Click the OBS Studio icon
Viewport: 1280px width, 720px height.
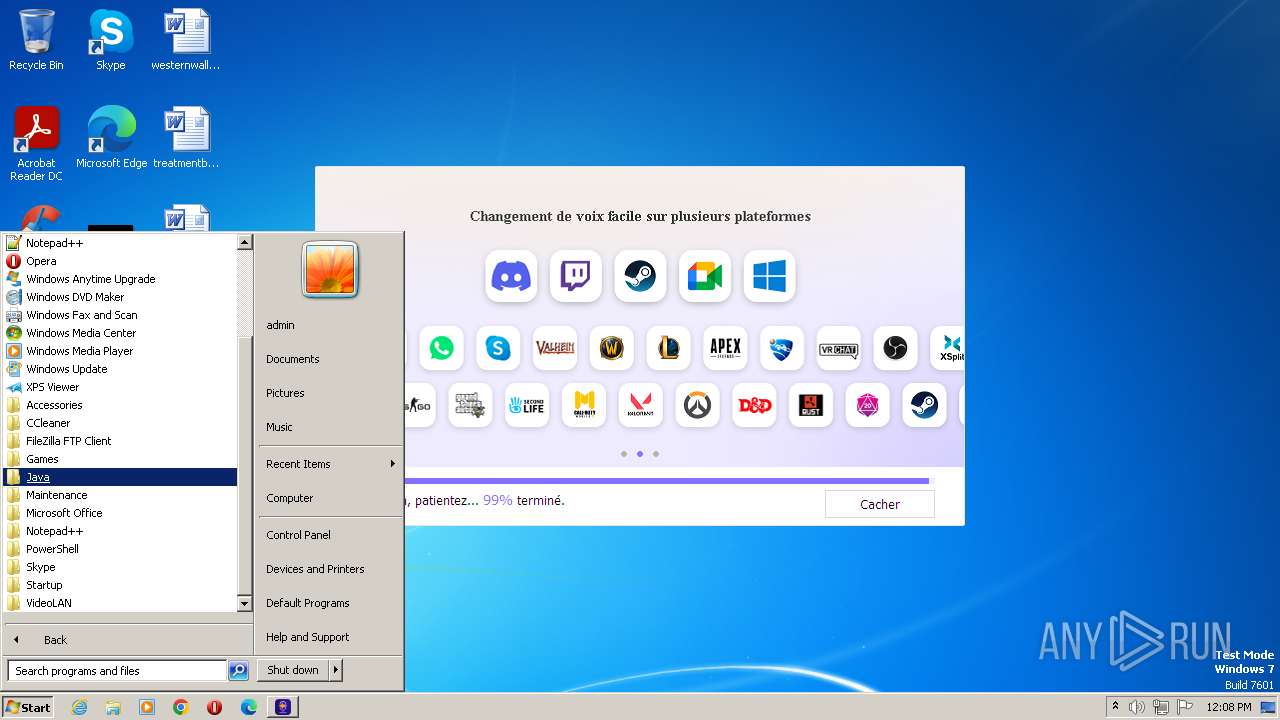click(896, 348)
